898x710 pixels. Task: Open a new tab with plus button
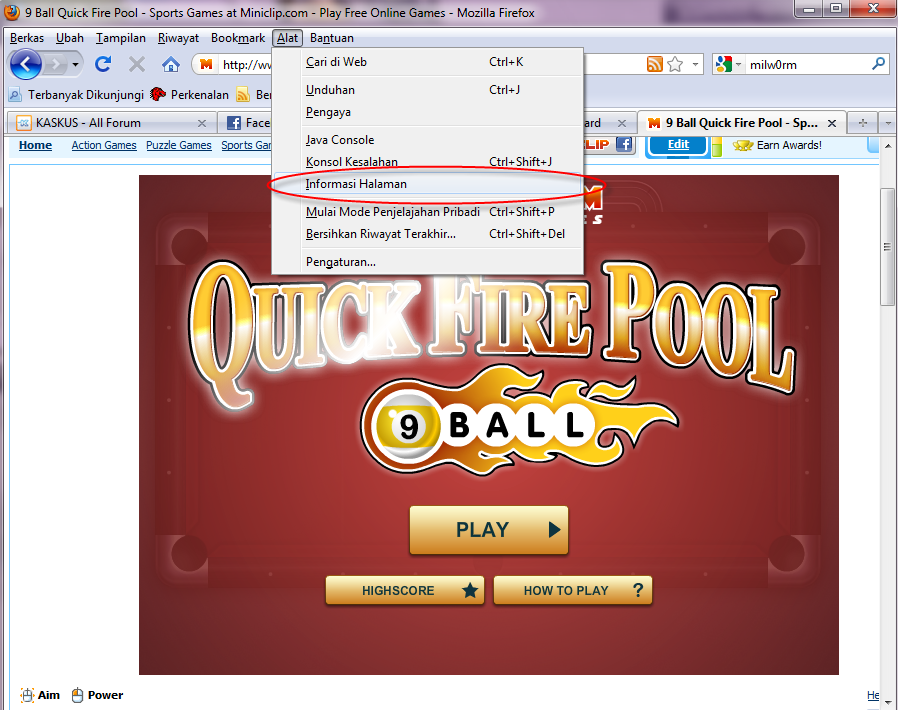863,123
